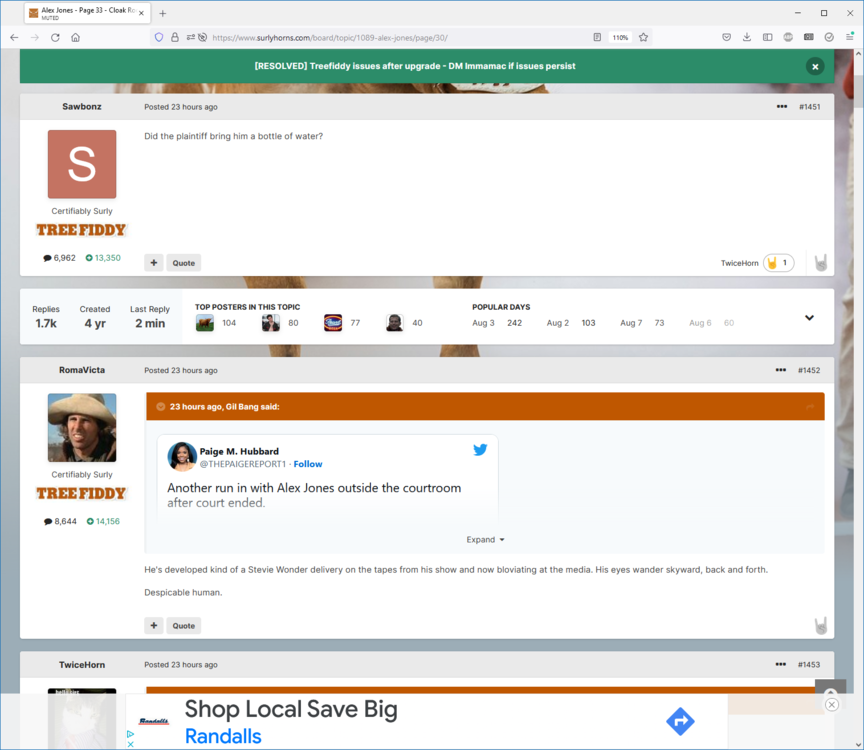
Task: Bookmark this page with the star icon
Action: (x=643, y=37)
